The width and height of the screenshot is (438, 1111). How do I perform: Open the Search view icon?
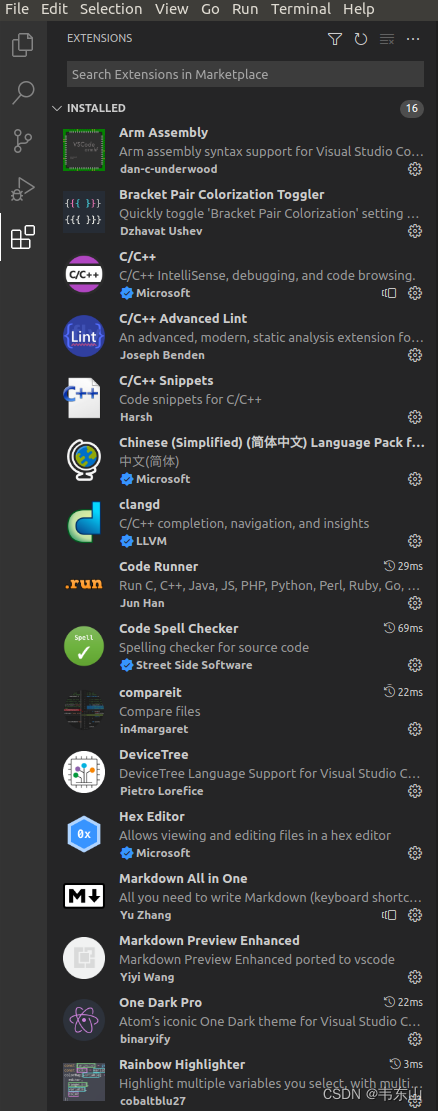23,93
